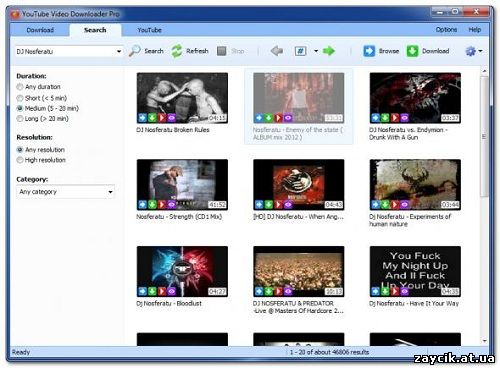Select High resolution radio button
The height and width of the screenshot is (368, 500).
click(x=20, y=160)
